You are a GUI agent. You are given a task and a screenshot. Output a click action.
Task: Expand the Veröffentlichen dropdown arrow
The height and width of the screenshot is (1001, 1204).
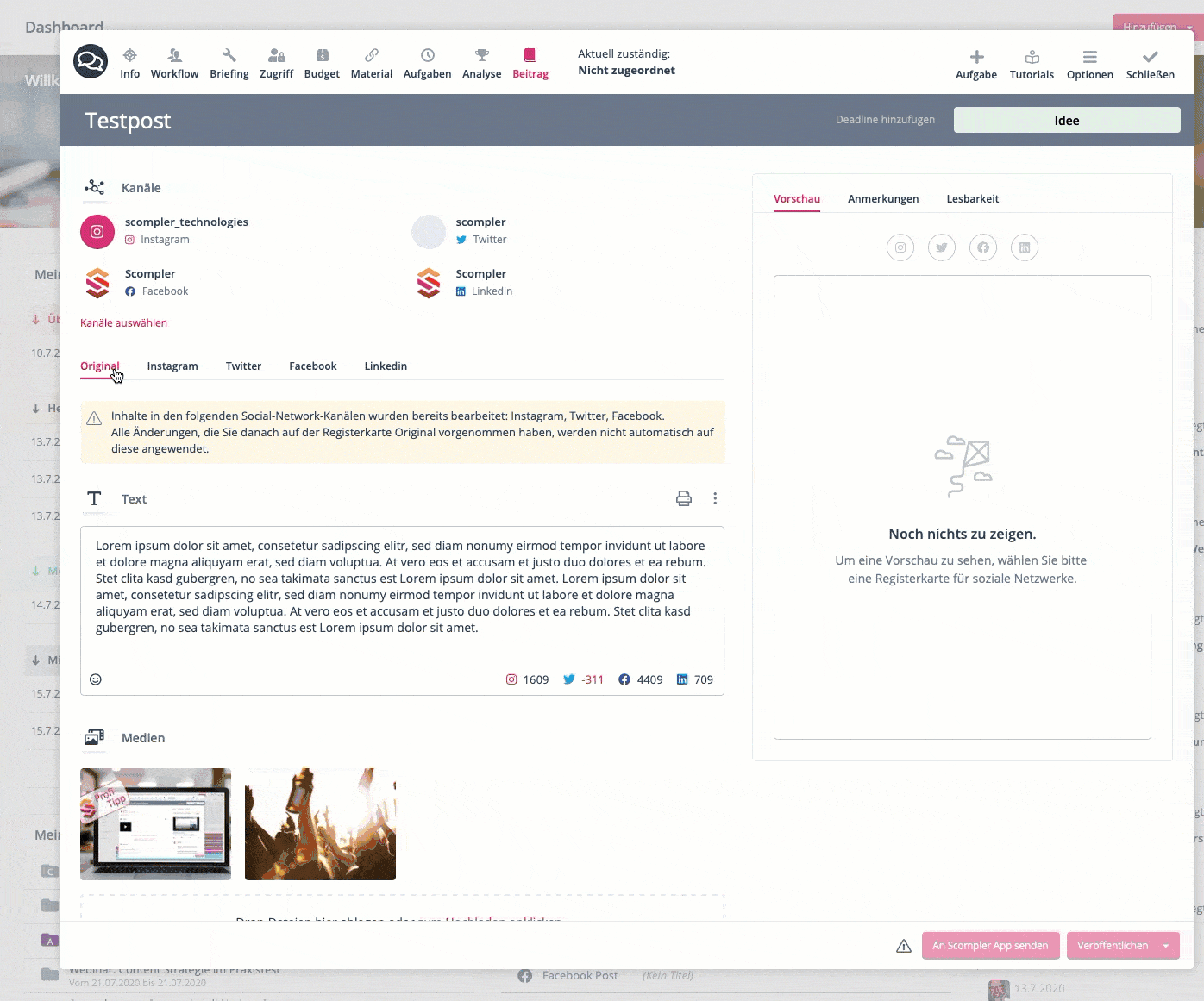point(1166,946)
